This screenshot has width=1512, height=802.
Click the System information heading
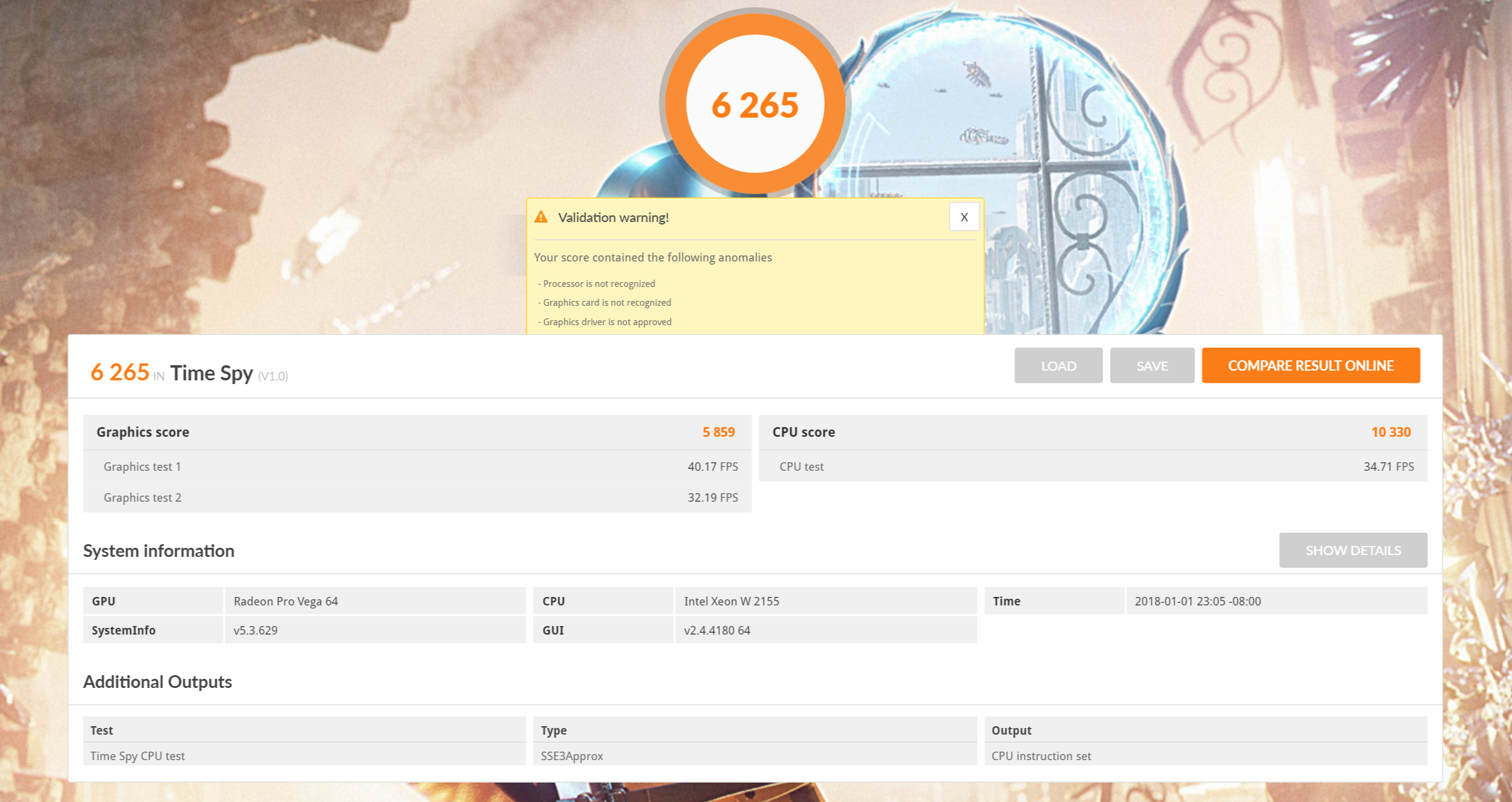(x=158, y=550)
